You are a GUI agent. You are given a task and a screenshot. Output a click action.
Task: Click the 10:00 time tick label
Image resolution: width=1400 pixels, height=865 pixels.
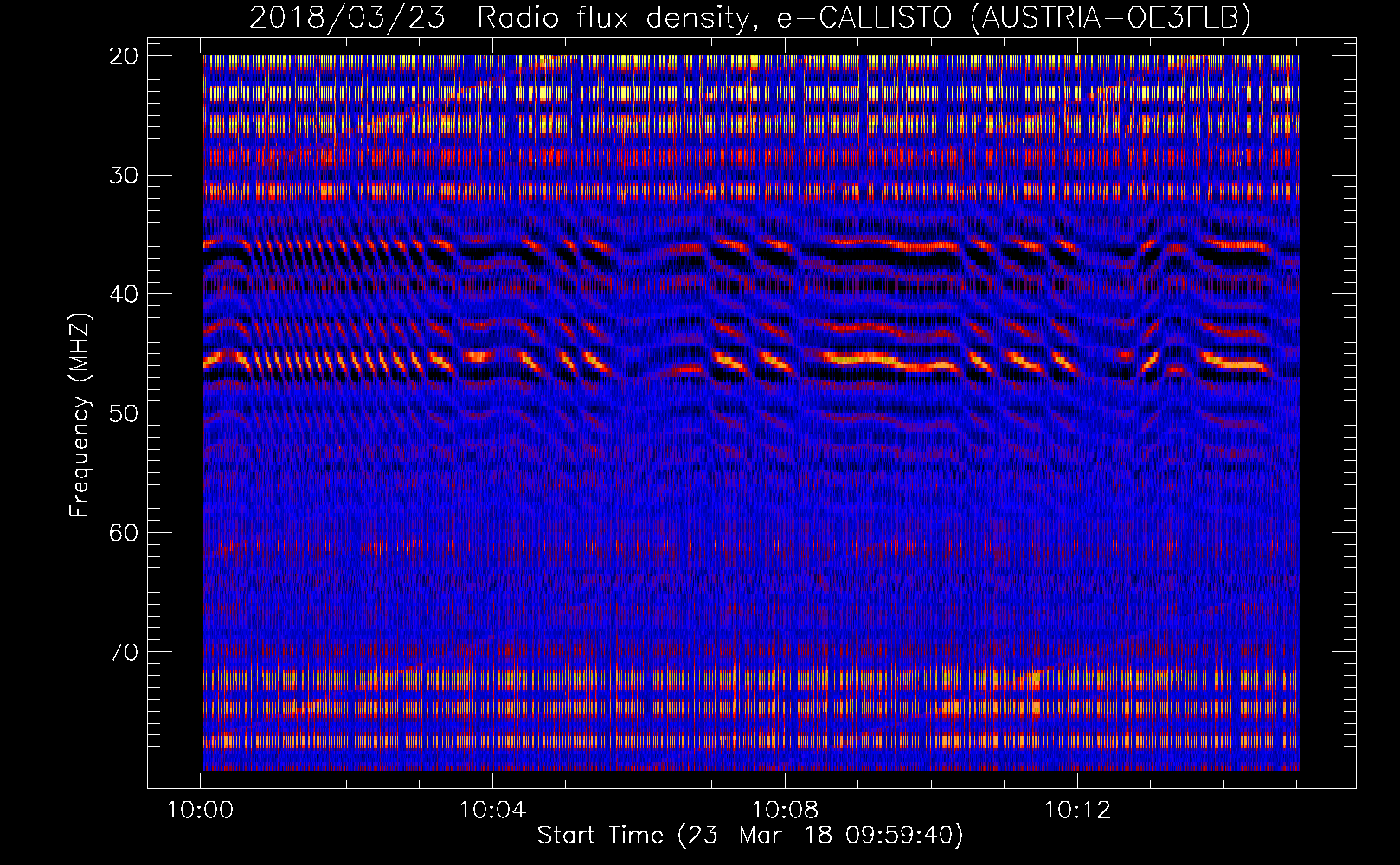(x=201, y=811)
